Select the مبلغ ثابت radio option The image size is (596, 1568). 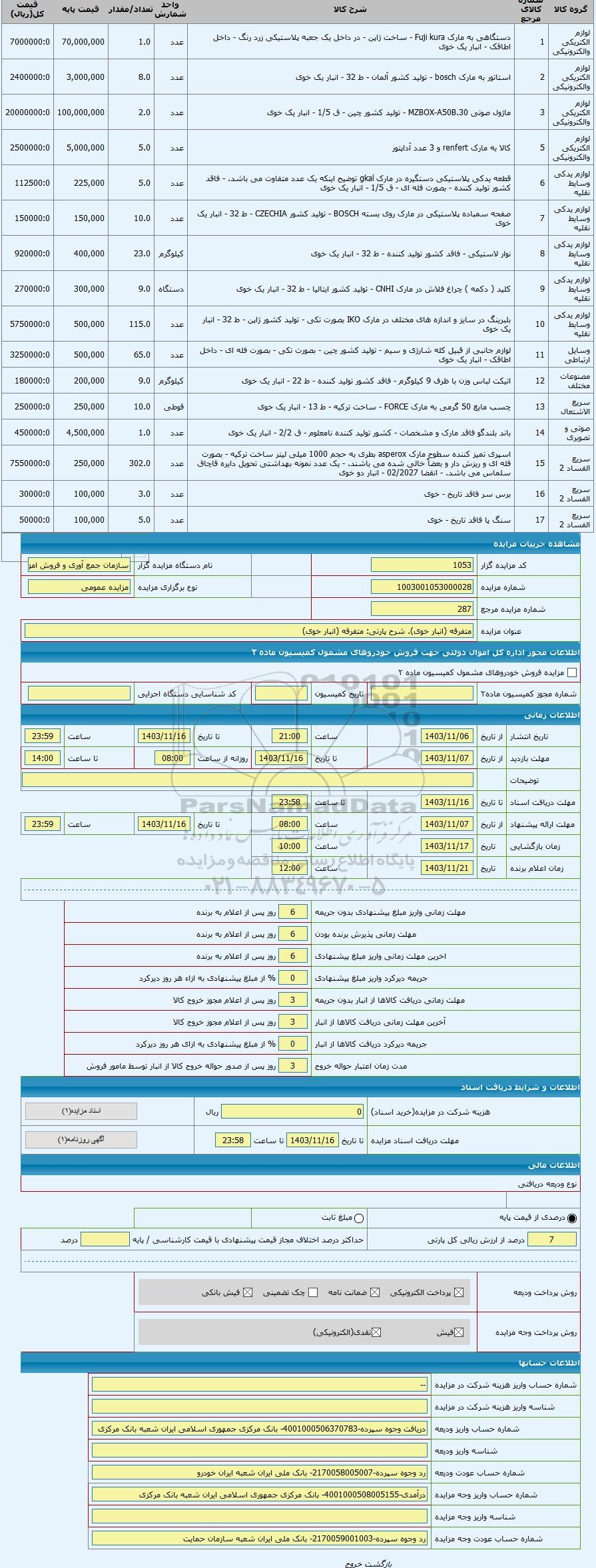pyautogui.click(x=360, y=1218)
